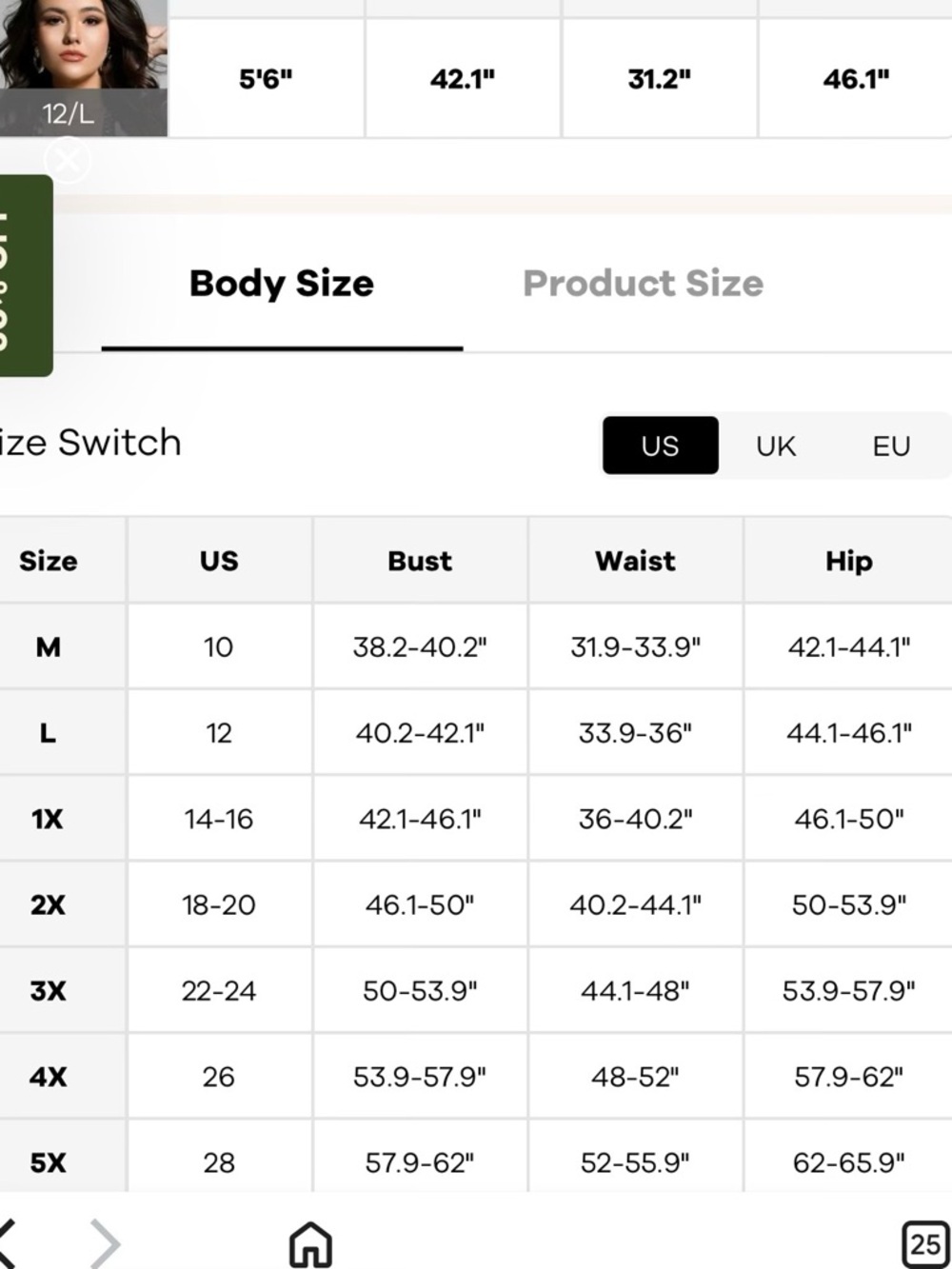This screenshot has width=952, height=1269.
Task: Tap the 1X size row label
Action: click(49, 819)
